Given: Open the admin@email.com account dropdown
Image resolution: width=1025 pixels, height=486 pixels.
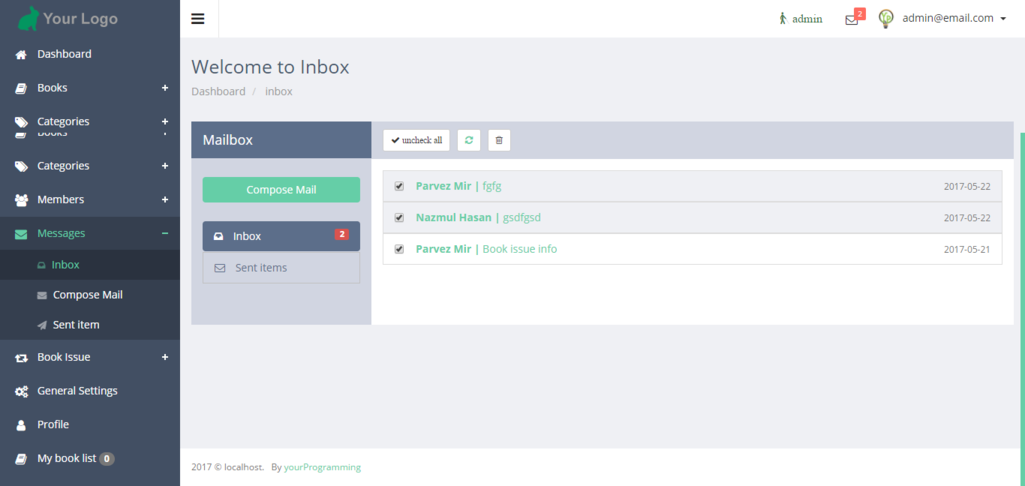Looking at the screenshot, I should click(x=953, y=18).
